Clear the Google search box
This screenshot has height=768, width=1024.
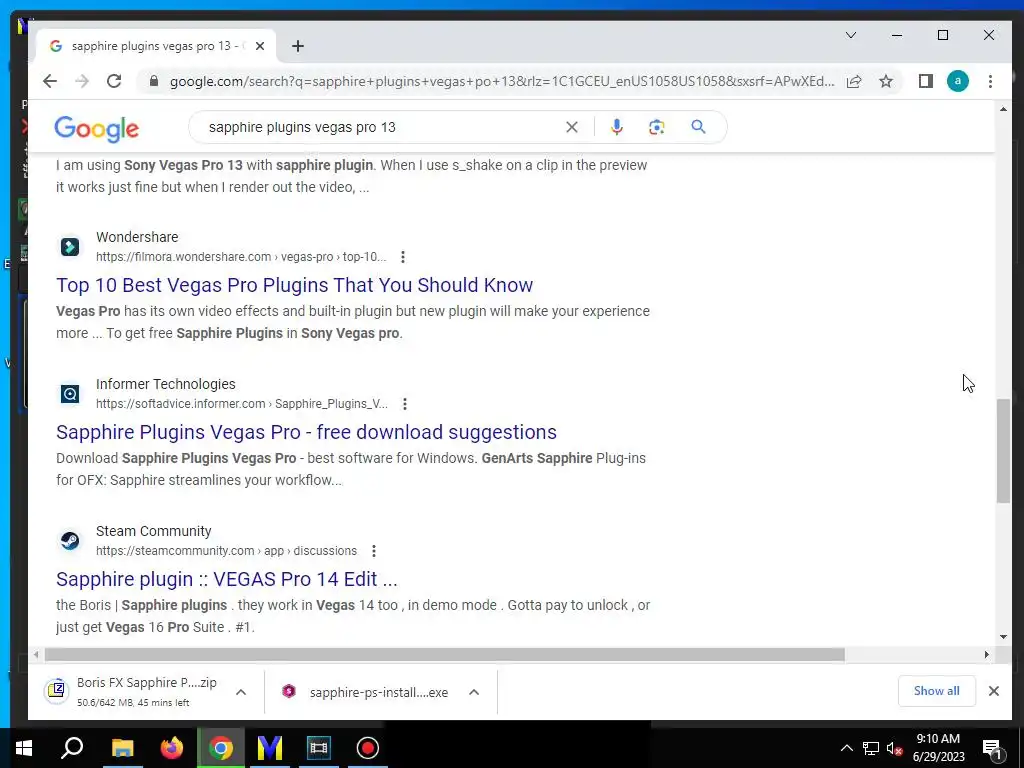click(x=571, y=127)
